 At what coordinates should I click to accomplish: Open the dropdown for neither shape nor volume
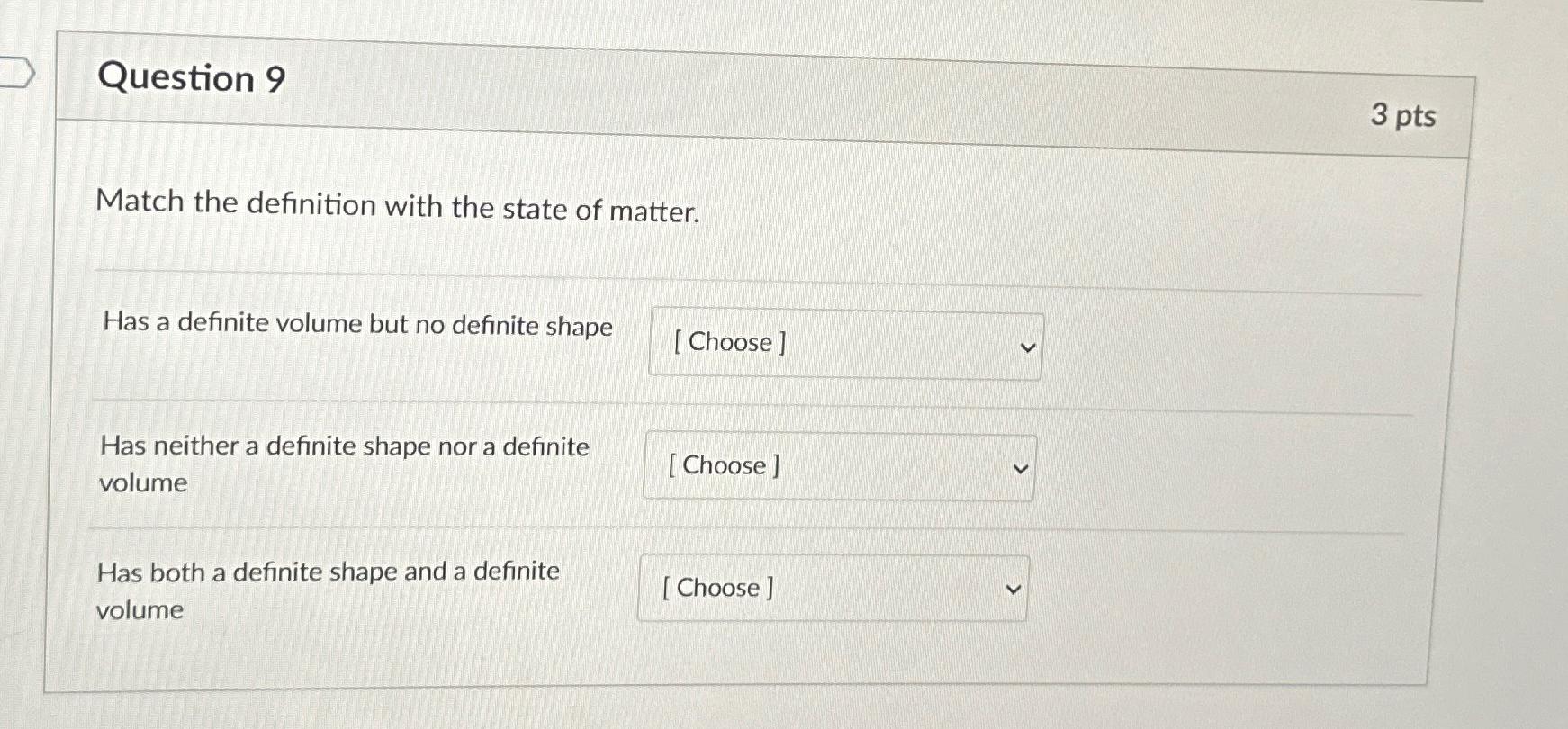pyautogui.click(x=837, y=466)
